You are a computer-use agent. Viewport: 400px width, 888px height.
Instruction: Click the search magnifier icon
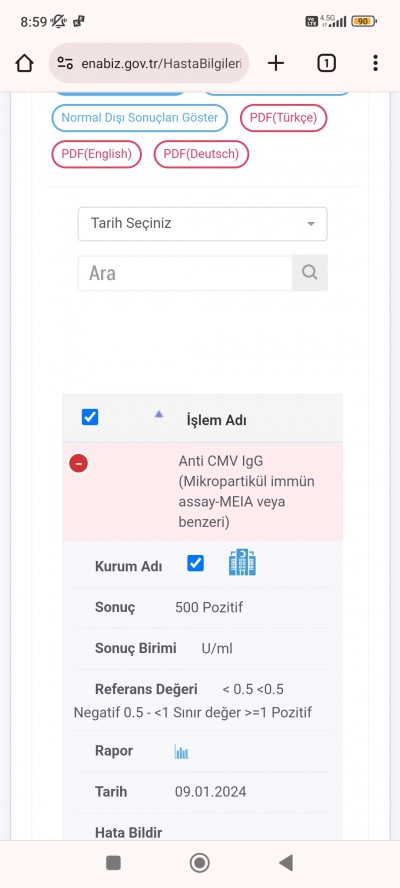[x=309, y=273]
